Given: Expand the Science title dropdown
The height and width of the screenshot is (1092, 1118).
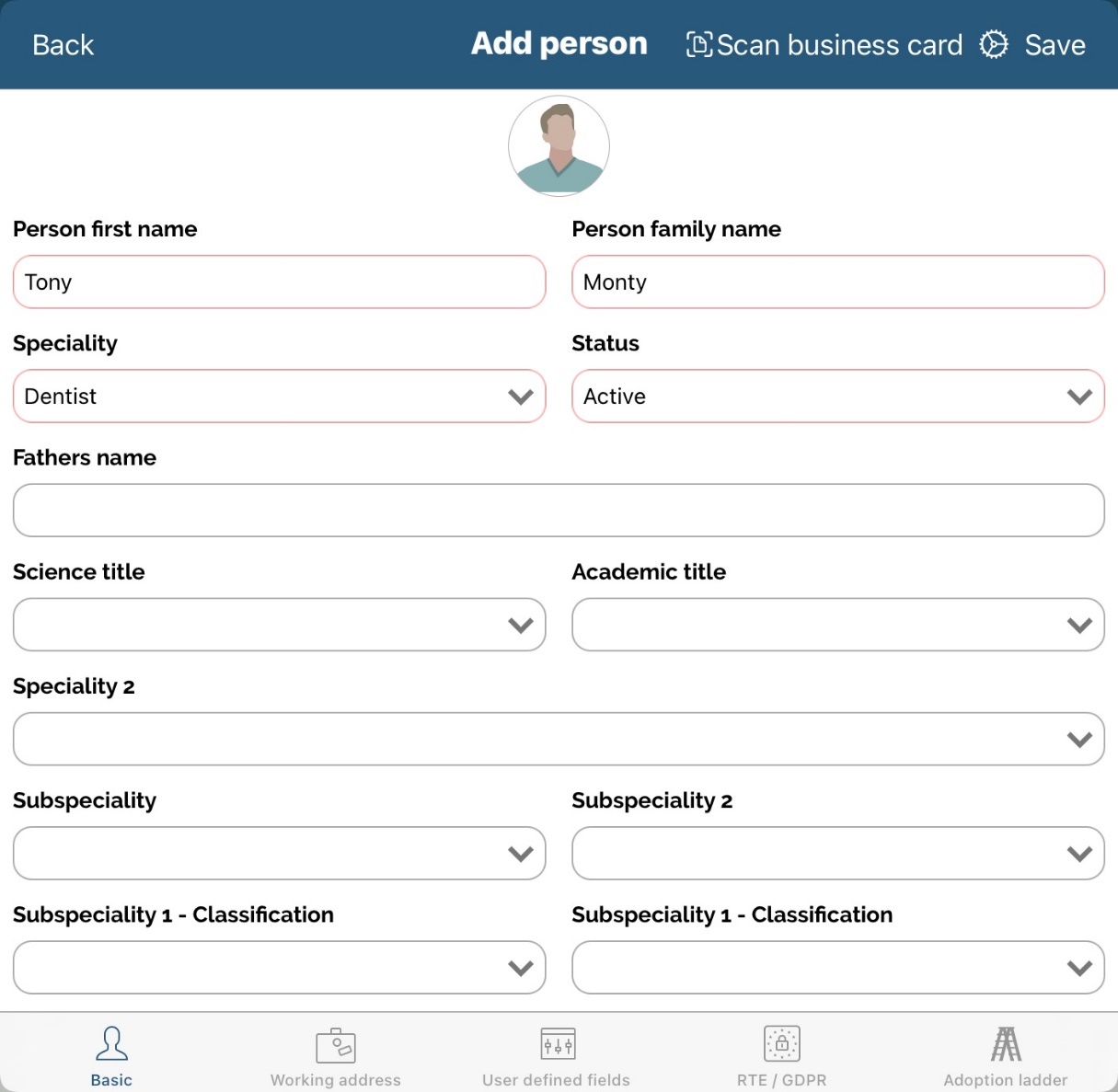Looking at the screenshot, I should 279,625.
